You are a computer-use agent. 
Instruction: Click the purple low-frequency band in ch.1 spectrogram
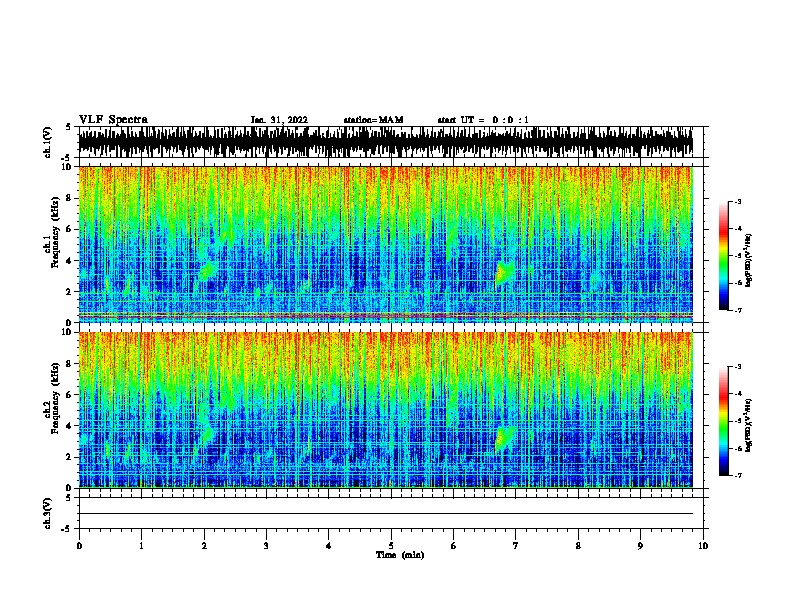tap(385, 316)
